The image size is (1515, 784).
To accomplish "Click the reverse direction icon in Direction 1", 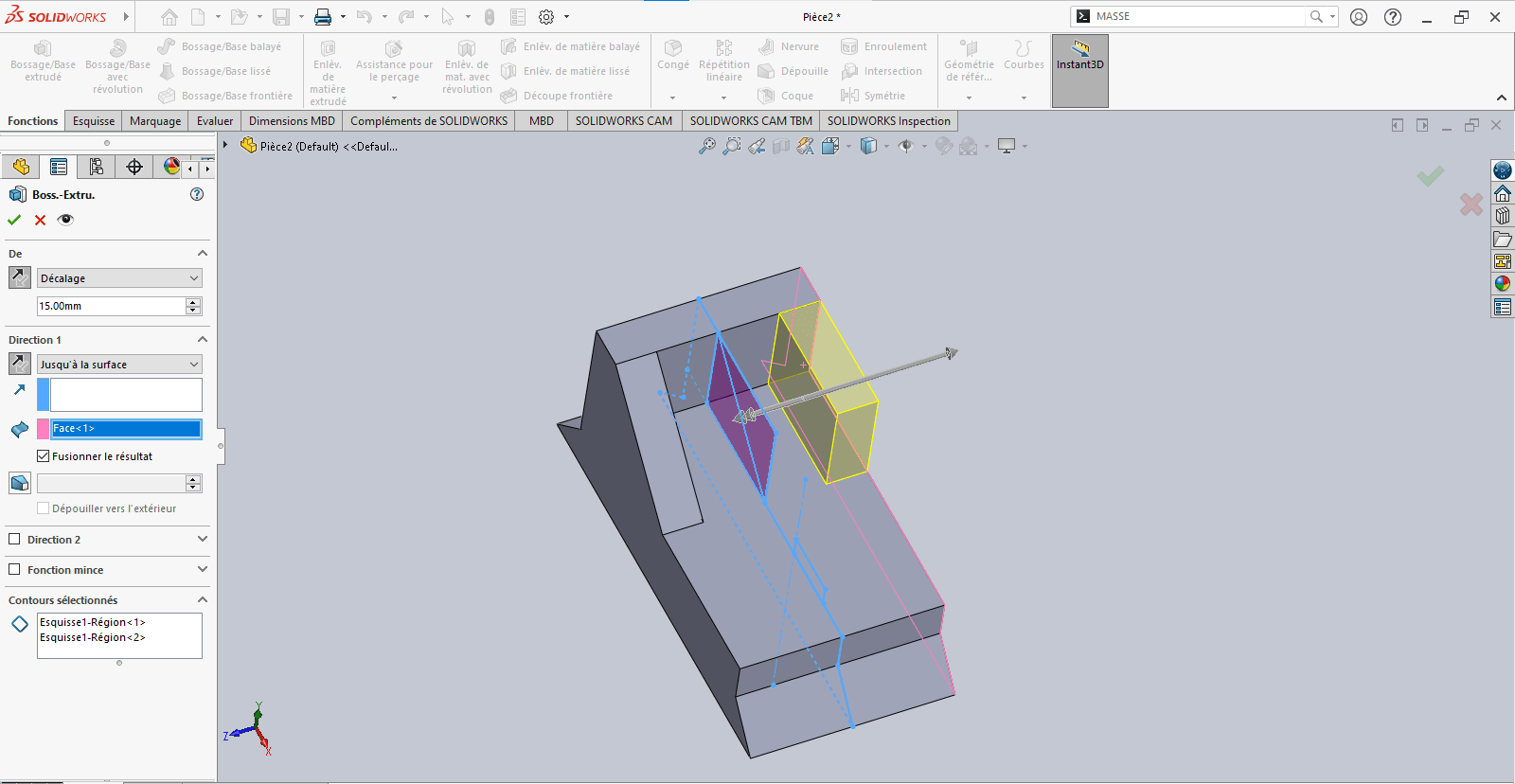I will tap(20, 365).
